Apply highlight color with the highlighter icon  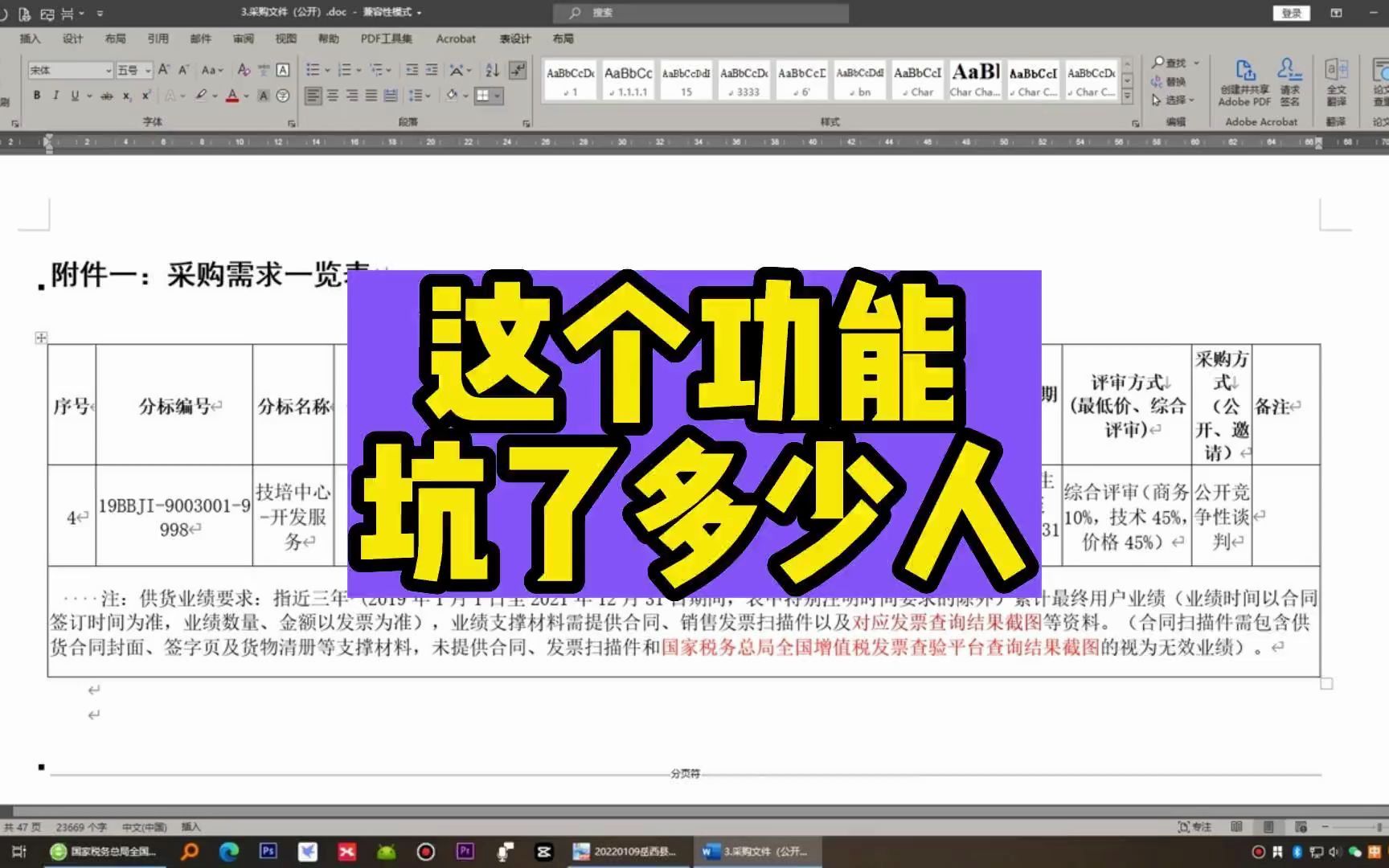pyautogui.click(x=200, y=96)
